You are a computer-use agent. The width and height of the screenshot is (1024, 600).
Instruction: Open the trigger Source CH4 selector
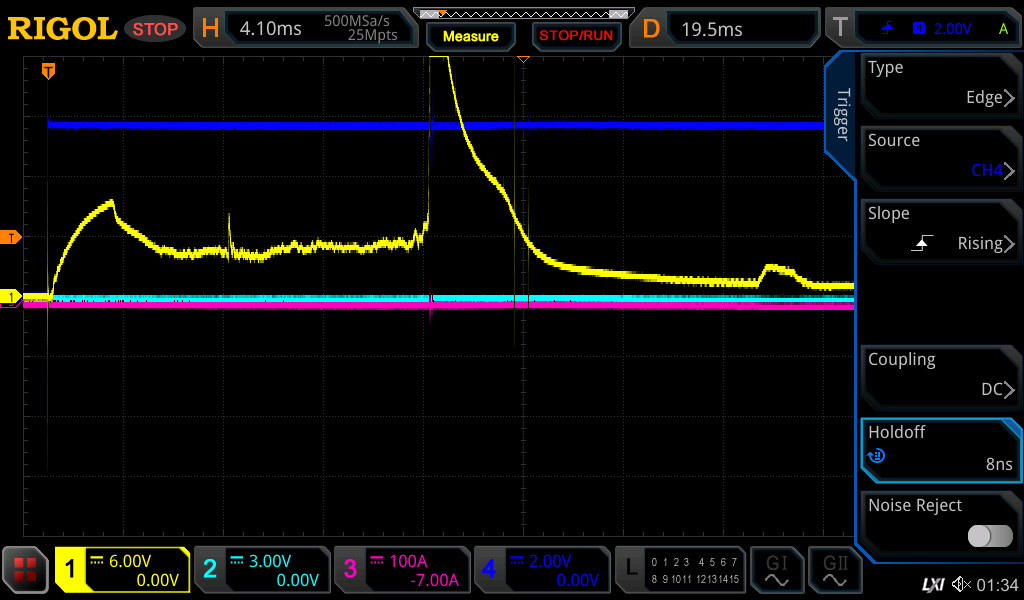pyautogui.click(x=940, y=156)
